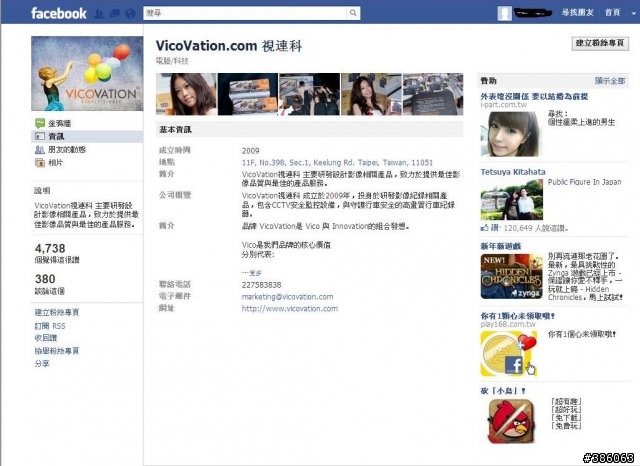Image resolution: width=640 pixels, height=466 pixels.
Task: Click phone number 227583838
Action: [x=261, y=284]
